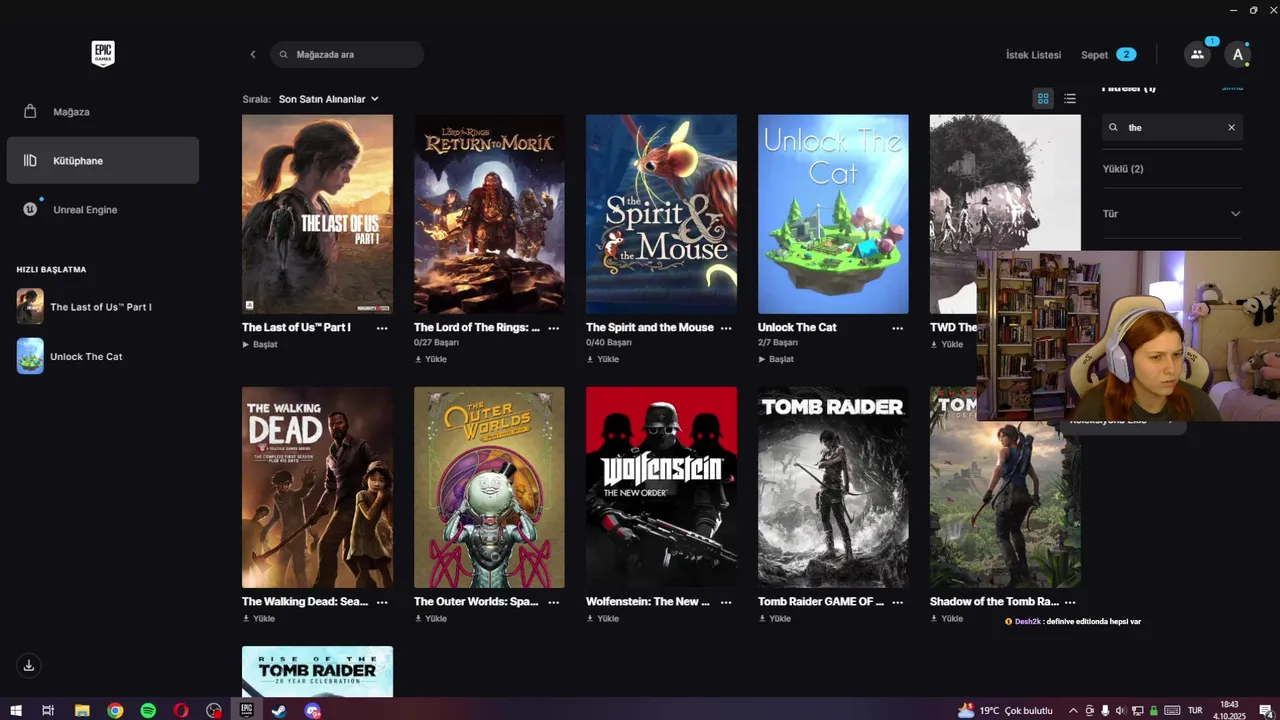Click Yükle under The Outer Worlds

click(431, 618)
